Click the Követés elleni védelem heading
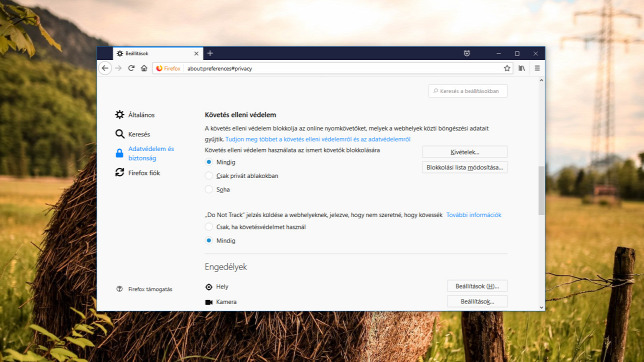Image resolution: width=644 pixels, height=362 pixels. [x=240, y=115]
